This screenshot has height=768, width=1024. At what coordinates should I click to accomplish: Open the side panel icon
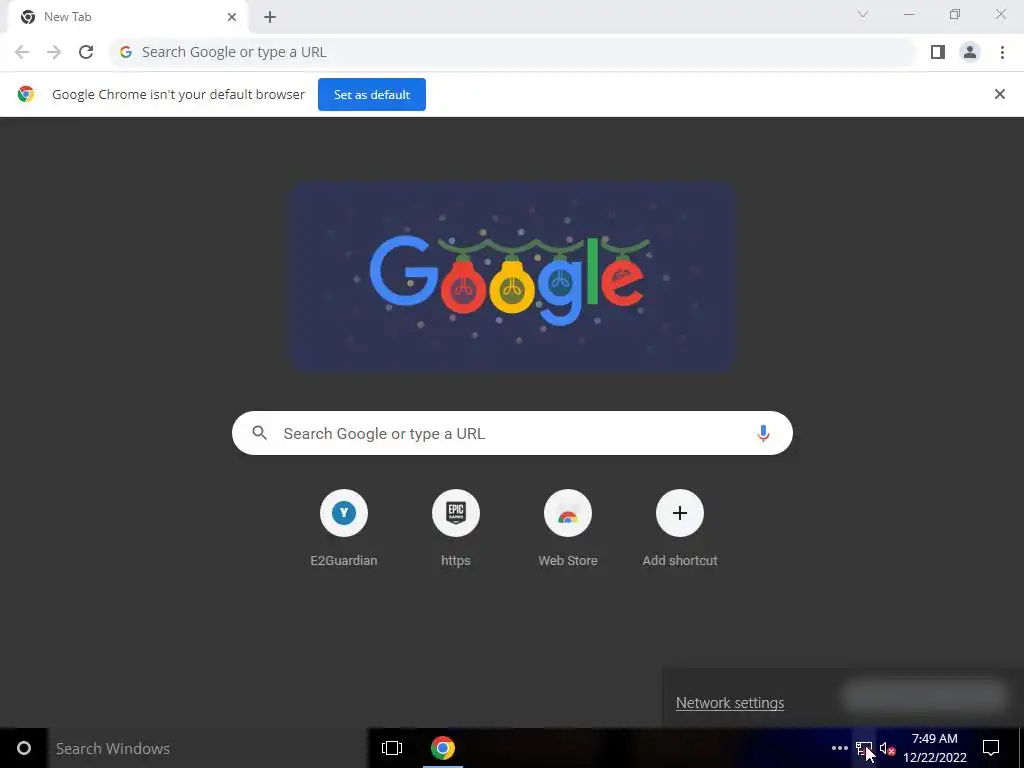coord(938,52)
